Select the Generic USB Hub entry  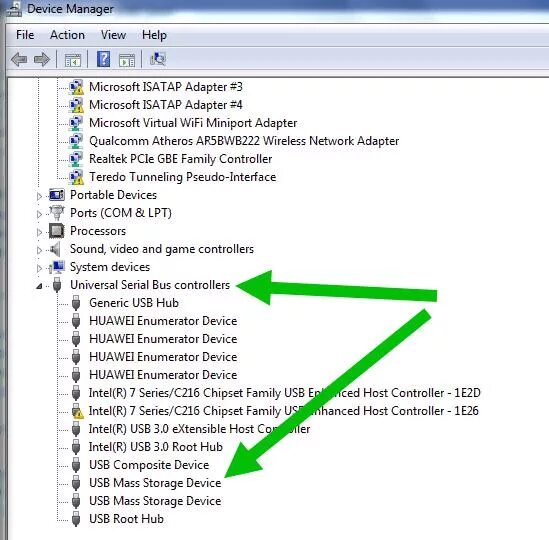click(134, 303)
